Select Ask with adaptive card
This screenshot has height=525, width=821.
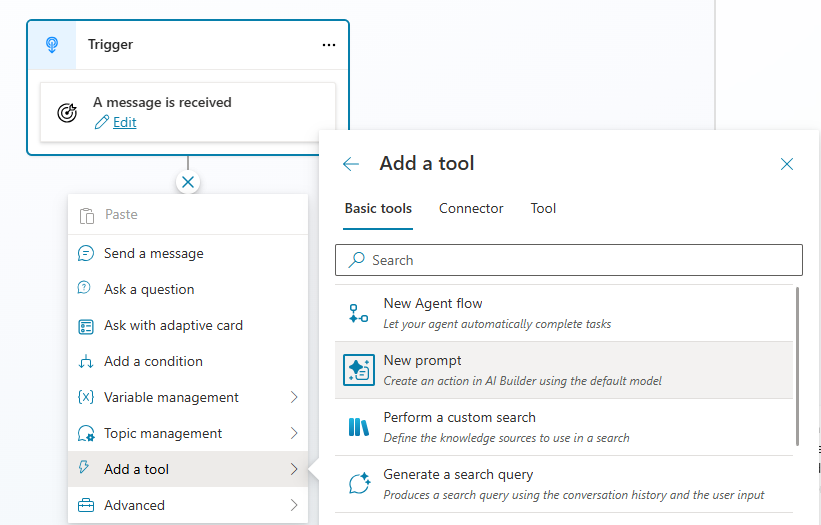pos(173,326)
